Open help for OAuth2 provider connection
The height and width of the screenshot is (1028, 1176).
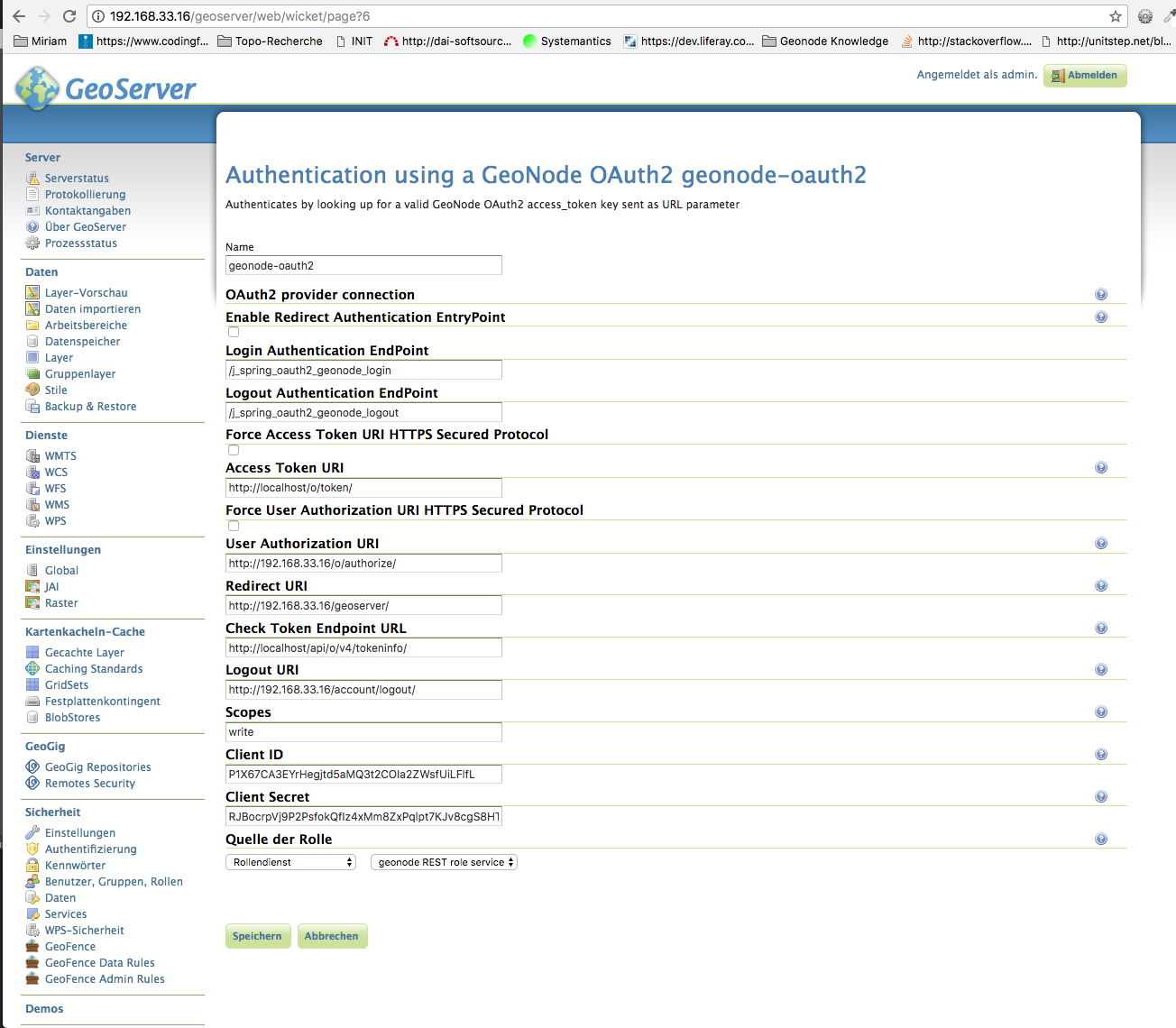click(x=1101, y=295)
